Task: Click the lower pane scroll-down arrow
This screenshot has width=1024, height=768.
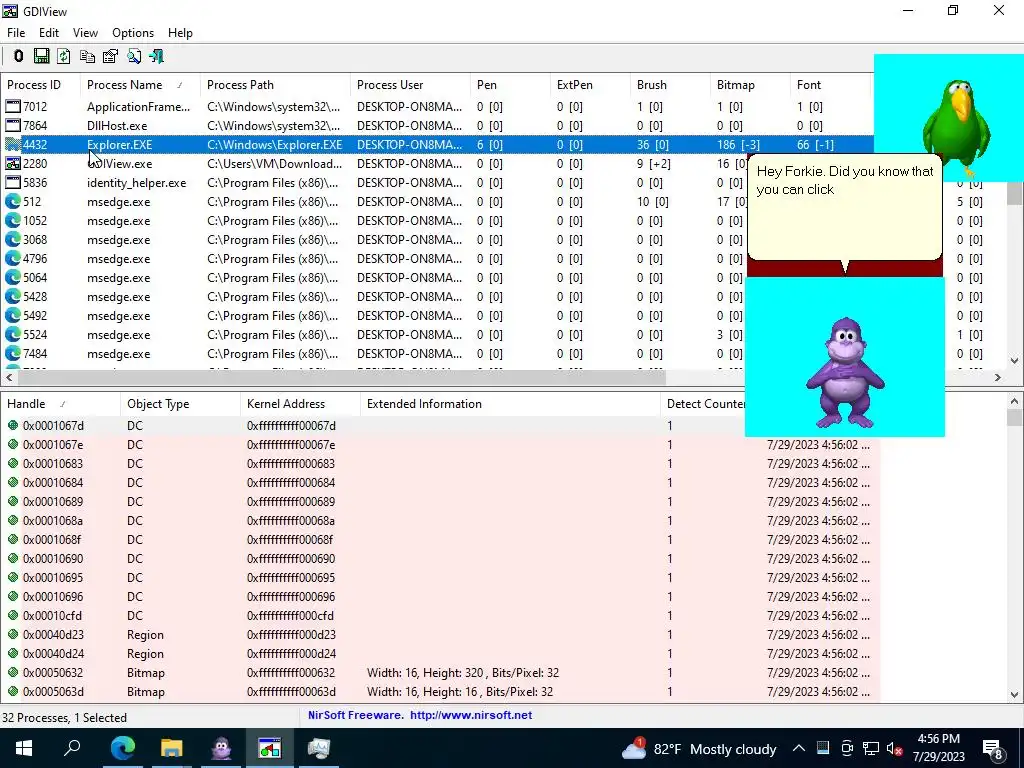Action: [1014, 695]
